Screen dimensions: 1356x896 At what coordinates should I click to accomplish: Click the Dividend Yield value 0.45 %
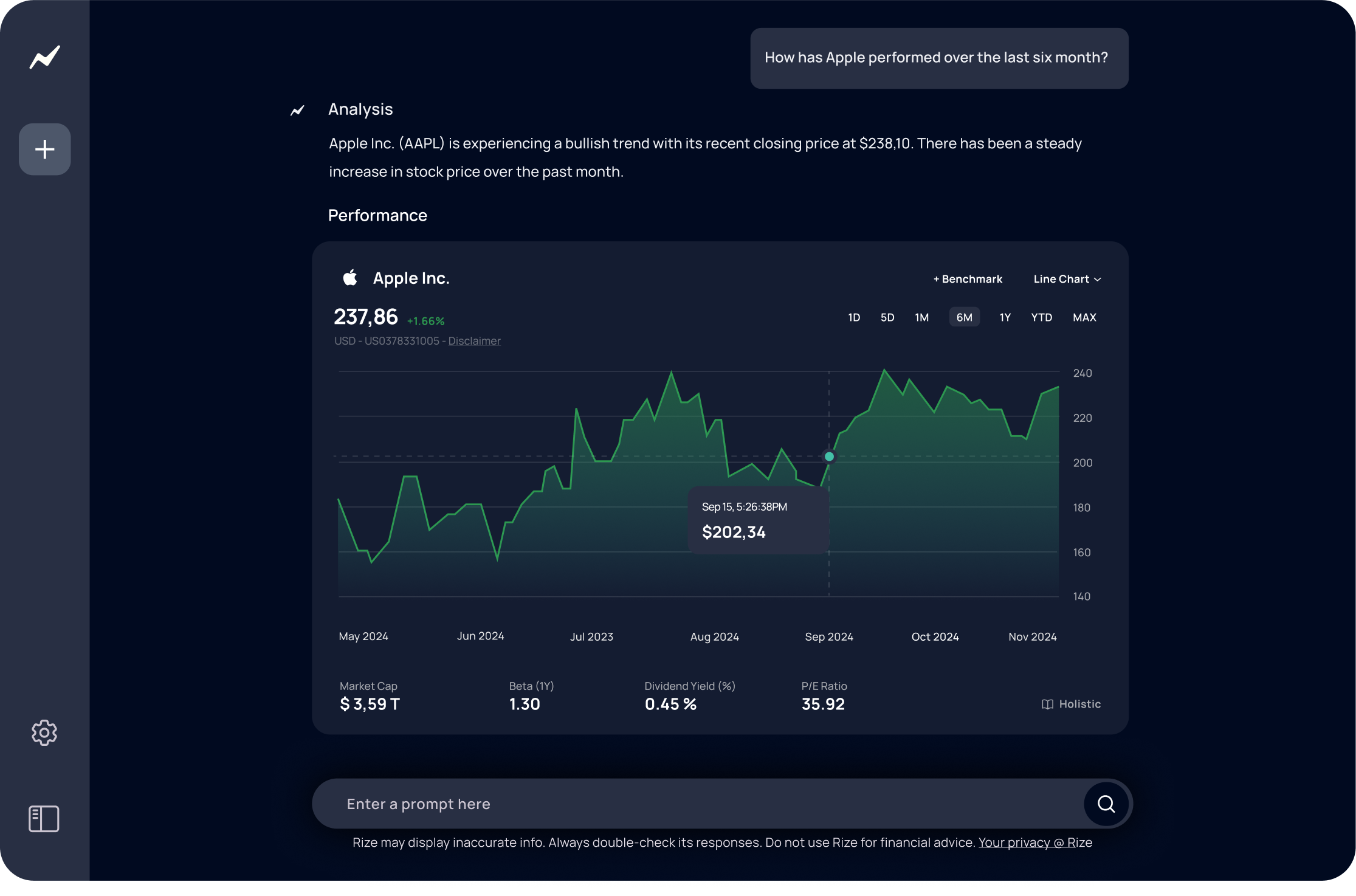tap(670, 705)
